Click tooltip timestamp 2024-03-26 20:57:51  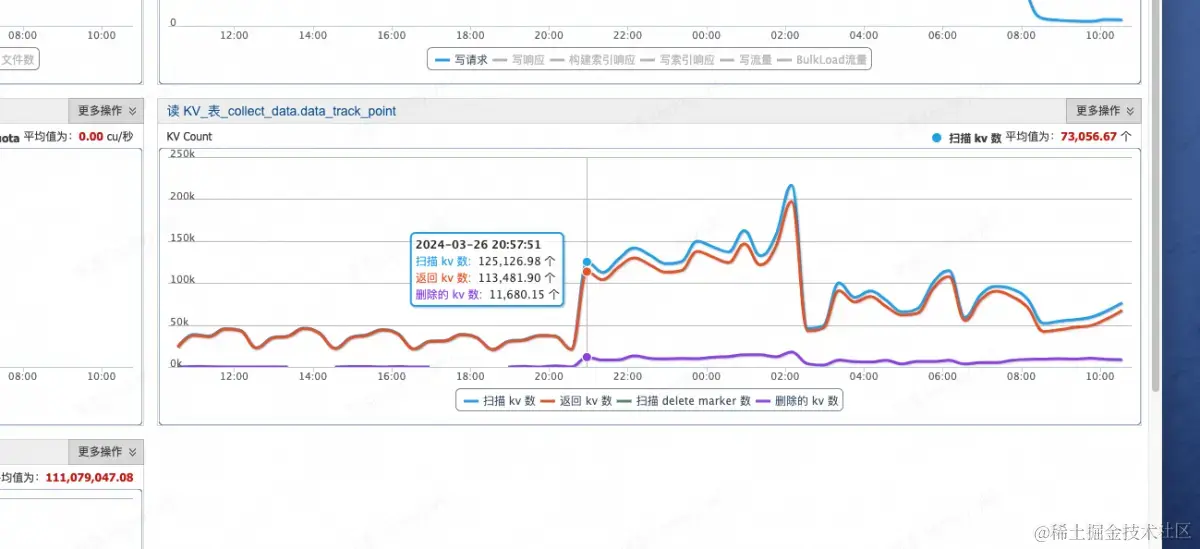[x=478, y=244]
